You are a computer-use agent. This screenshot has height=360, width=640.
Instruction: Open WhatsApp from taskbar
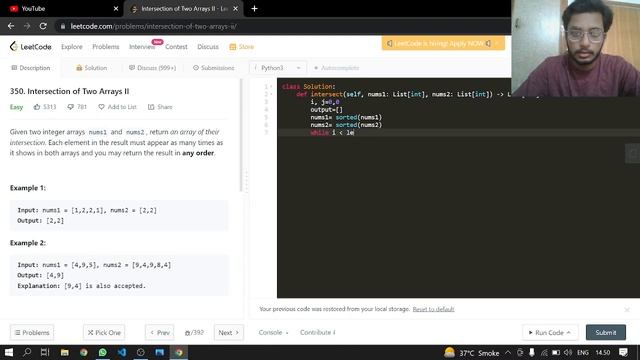(x=102, y=352)
